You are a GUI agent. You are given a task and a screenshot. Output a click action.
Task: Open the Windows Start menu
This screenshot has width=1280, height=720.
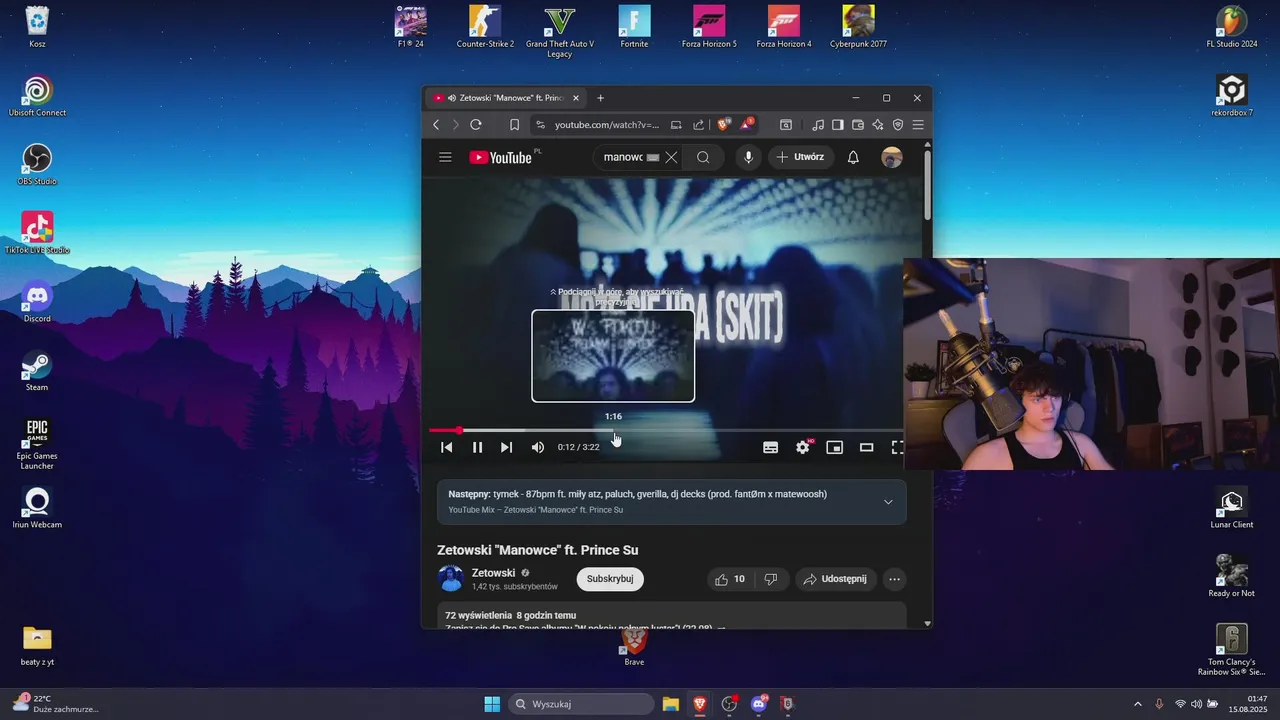pos(492,704)
